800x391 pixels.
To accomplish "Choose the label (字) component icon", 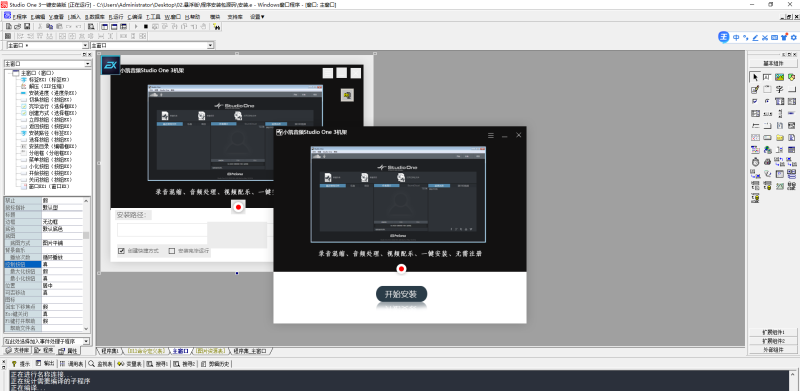I will (780, 89).
